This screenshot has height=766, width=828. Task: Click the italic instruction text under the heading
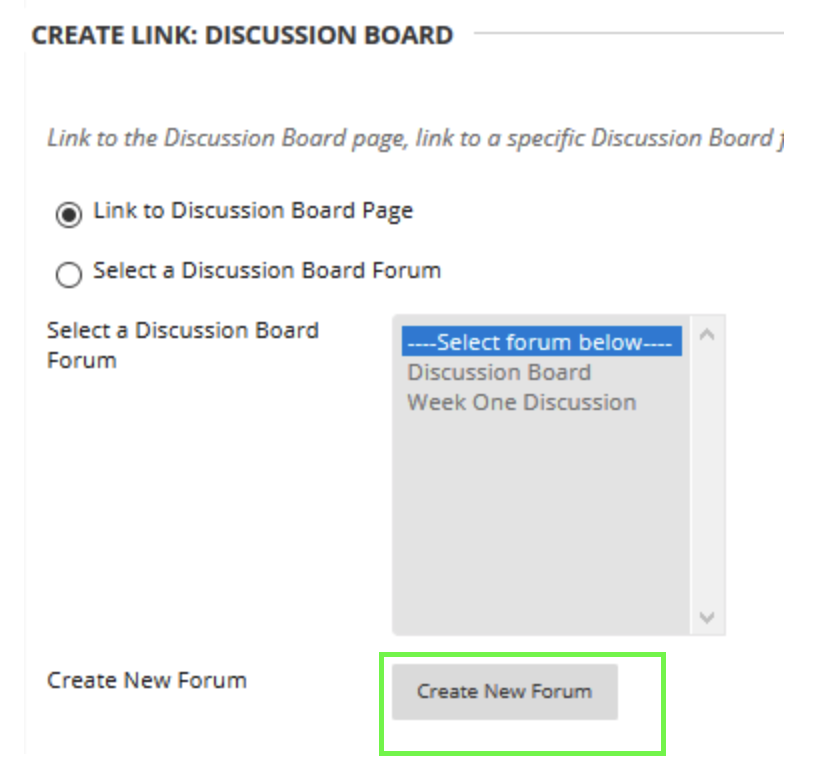[410, 139]
